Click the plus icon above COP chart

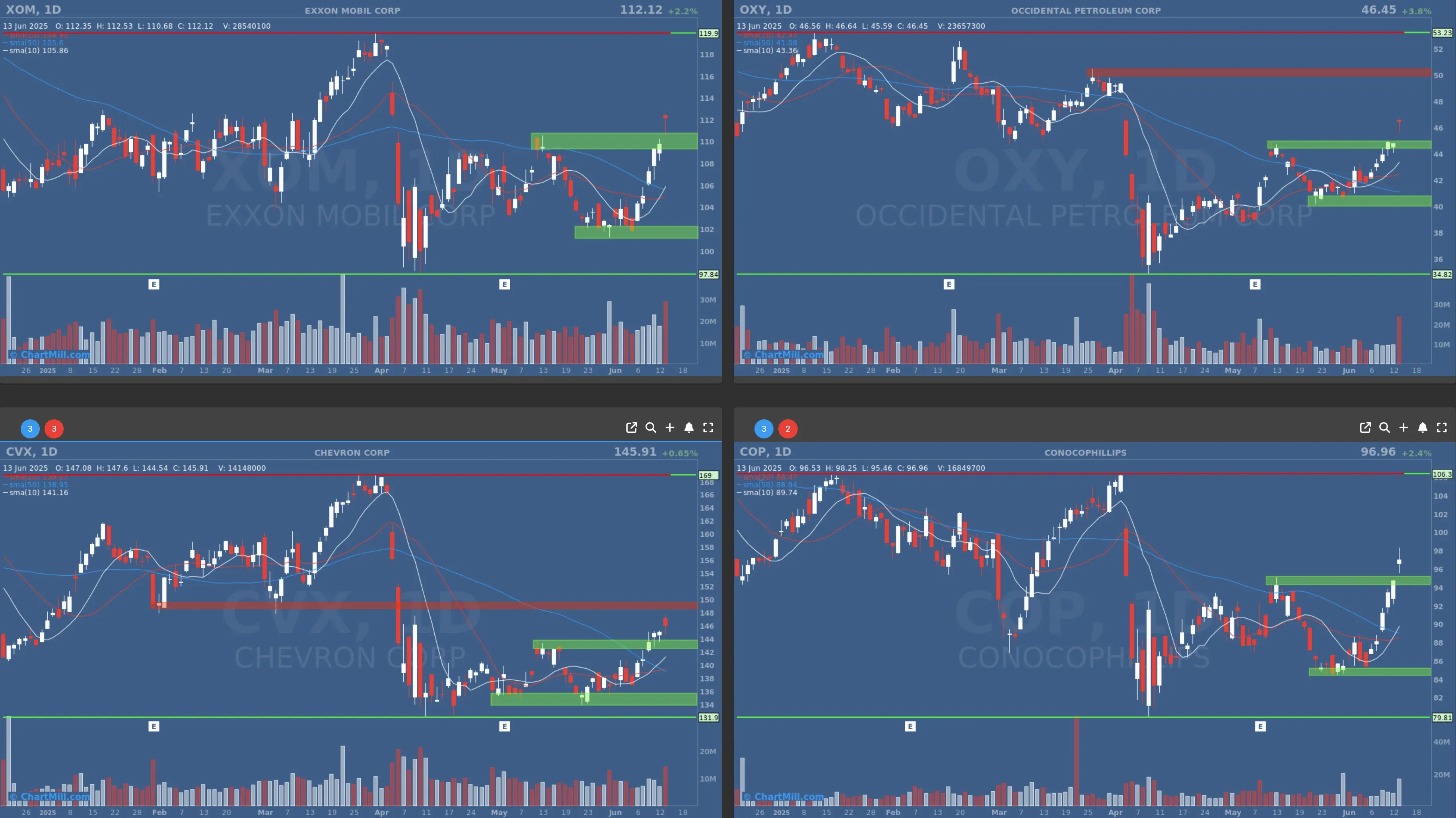point(1404,428)
